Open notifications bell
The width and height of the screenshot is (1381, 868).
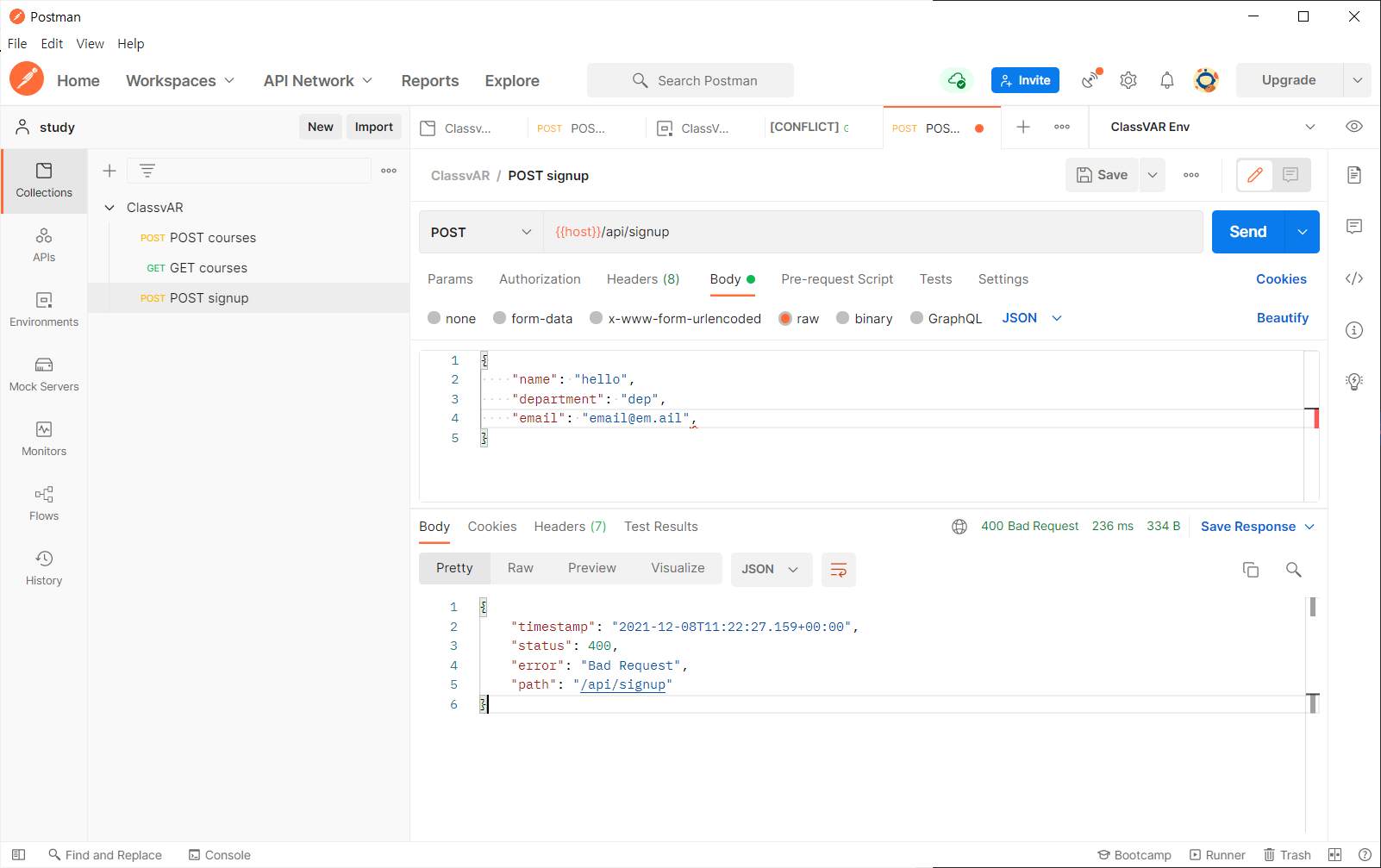(1167, 80)
